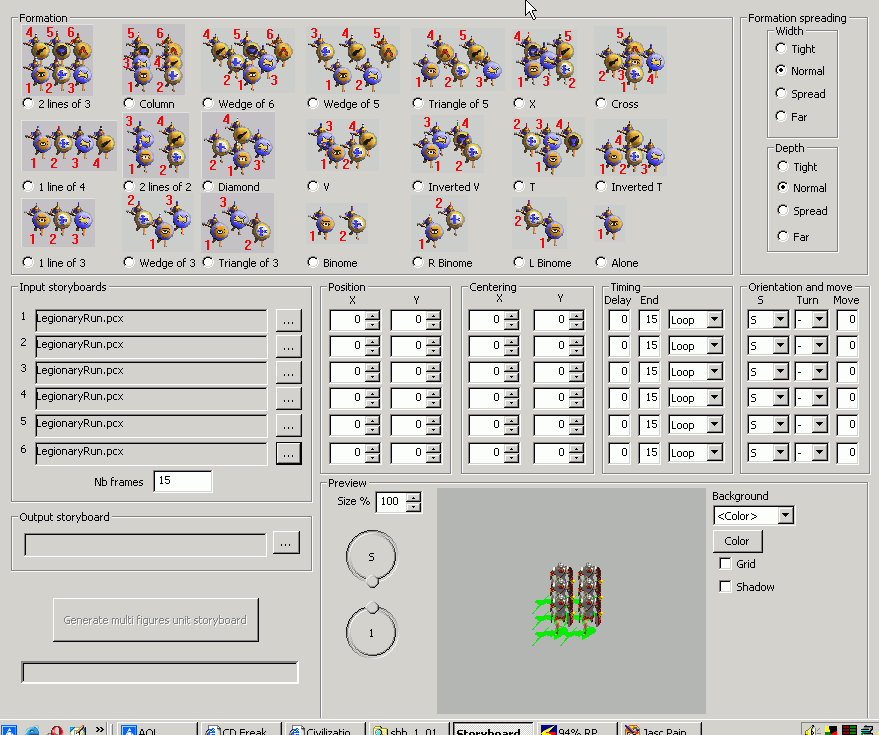Click the Diamond formation picture
Screen dimensions: 879x735
pos(238,145)
